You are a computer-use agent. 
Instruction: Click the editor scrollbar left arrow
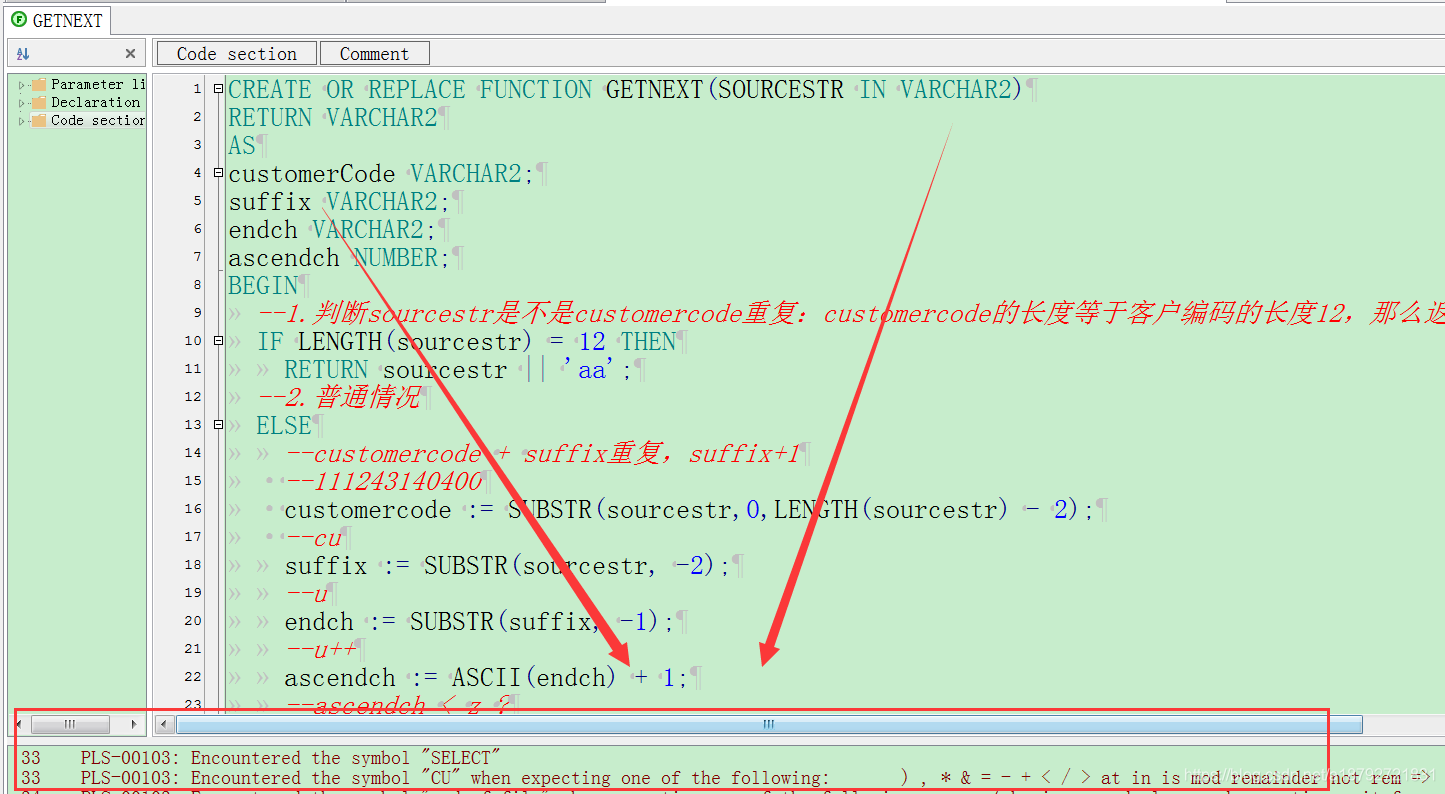pos(165,724)
